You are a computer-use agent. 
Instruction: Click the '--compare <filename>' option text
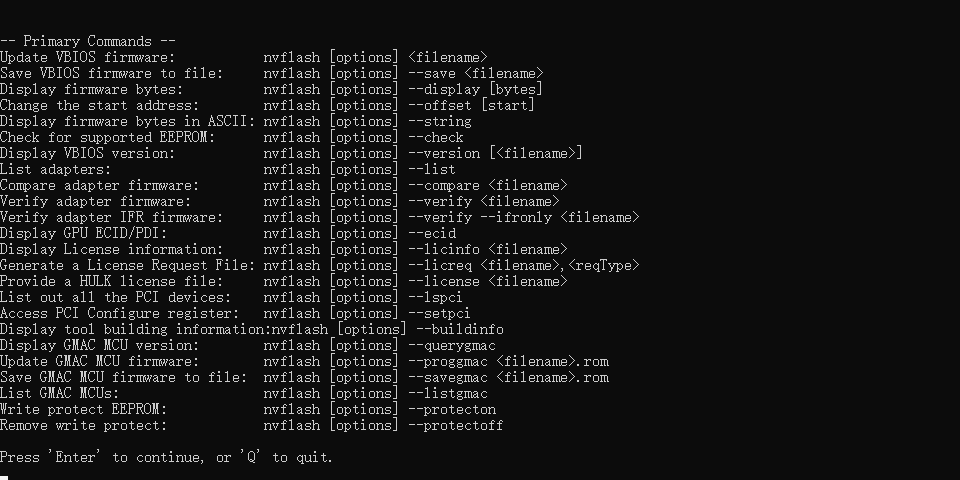487,185
